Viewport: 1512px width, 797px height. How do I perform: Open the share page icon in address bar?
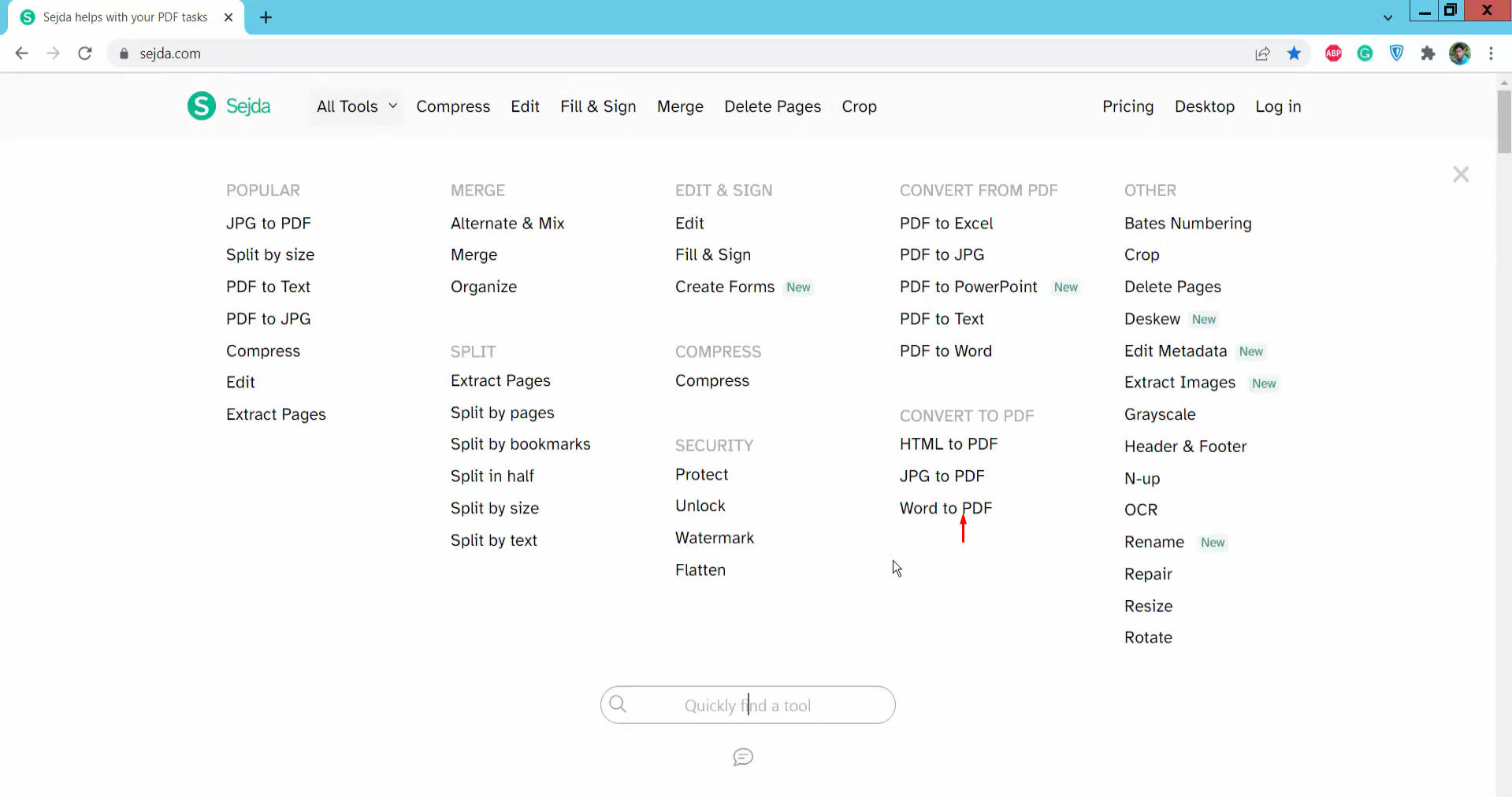click(x=1262, y=54)
